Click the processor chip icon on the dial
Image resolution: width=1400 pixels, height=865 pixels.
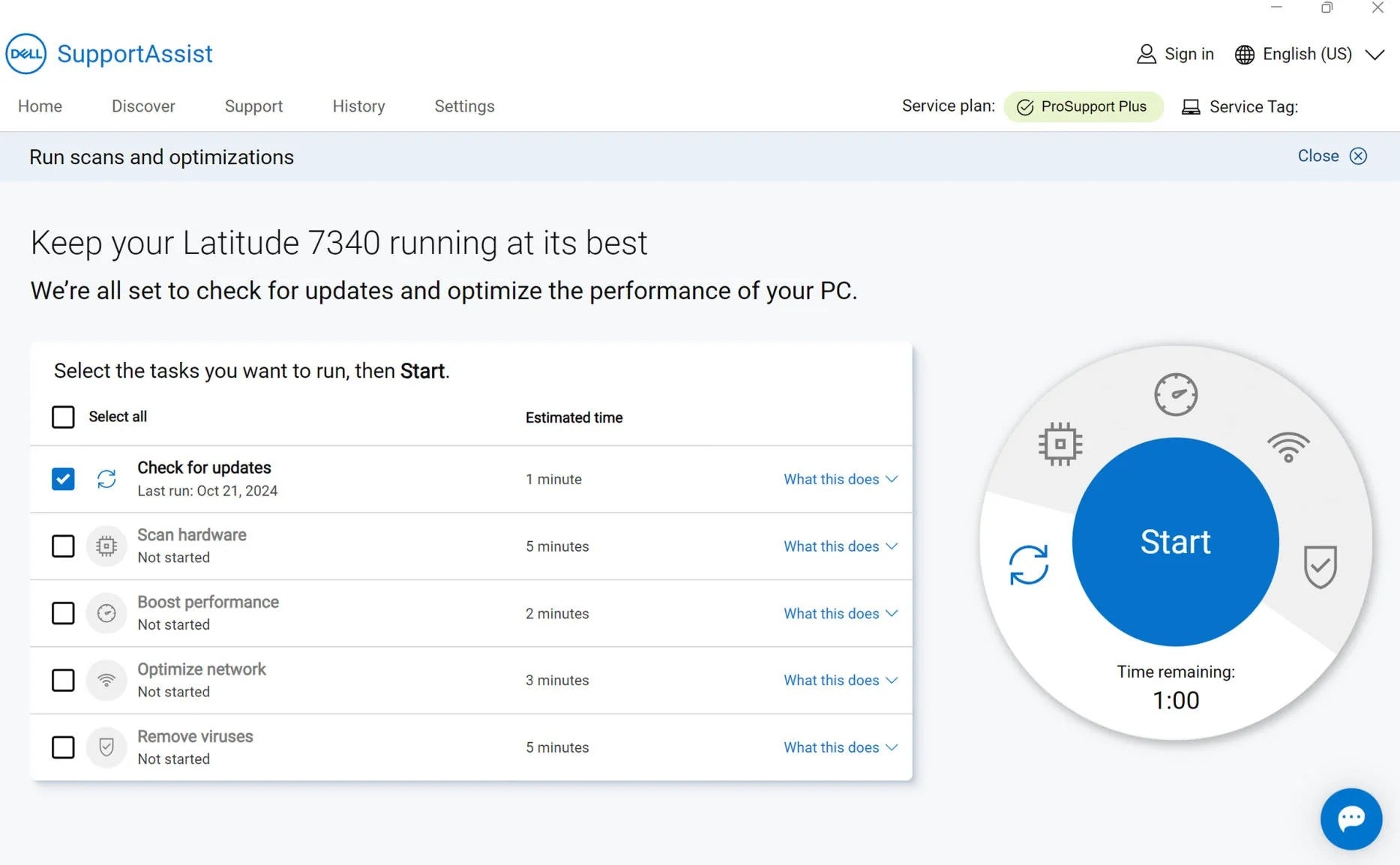click(x=1060, y=444)
